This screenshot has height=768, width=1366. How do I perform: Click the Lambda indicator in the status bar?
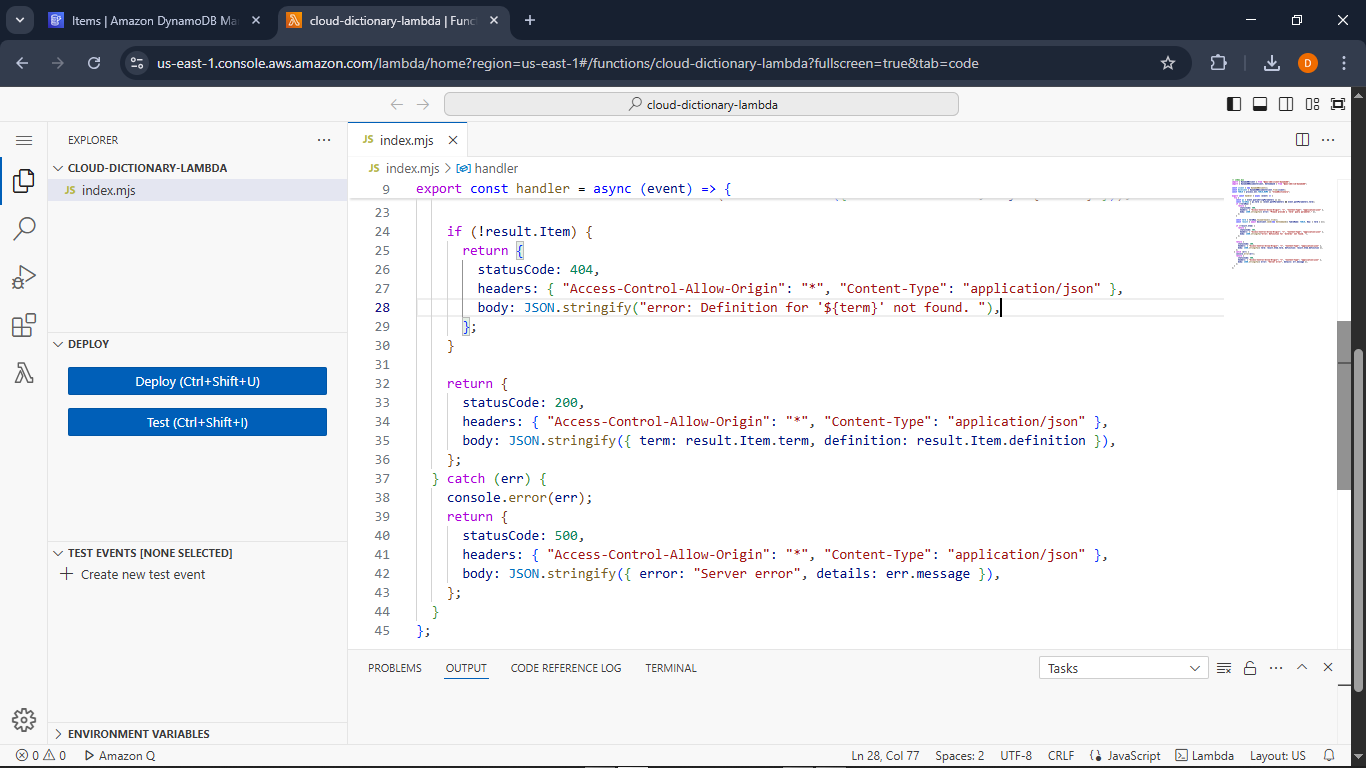[x=1204, y=756]
